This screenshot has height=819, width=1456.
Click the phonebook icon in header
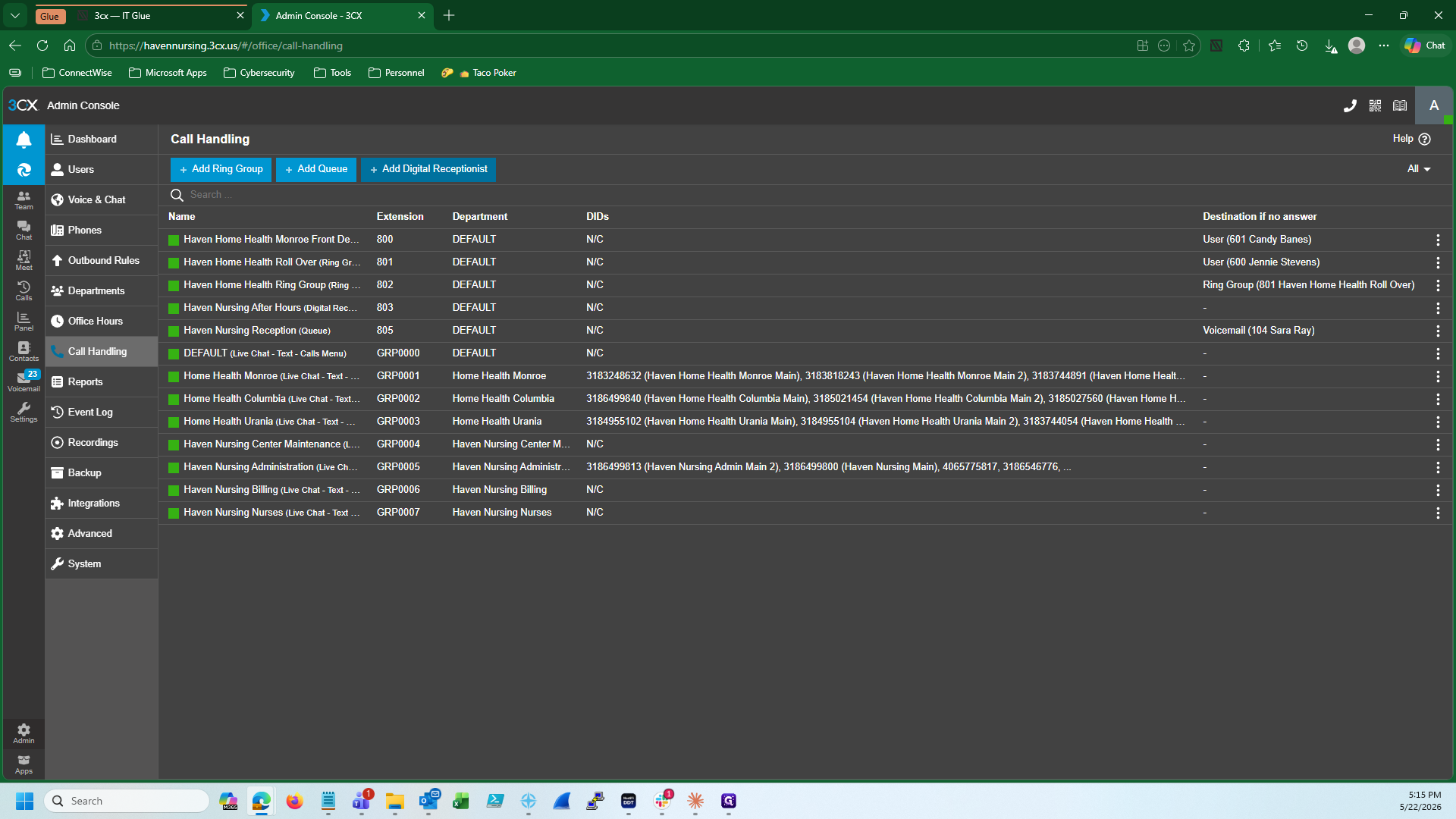(x=1400, y=106)
